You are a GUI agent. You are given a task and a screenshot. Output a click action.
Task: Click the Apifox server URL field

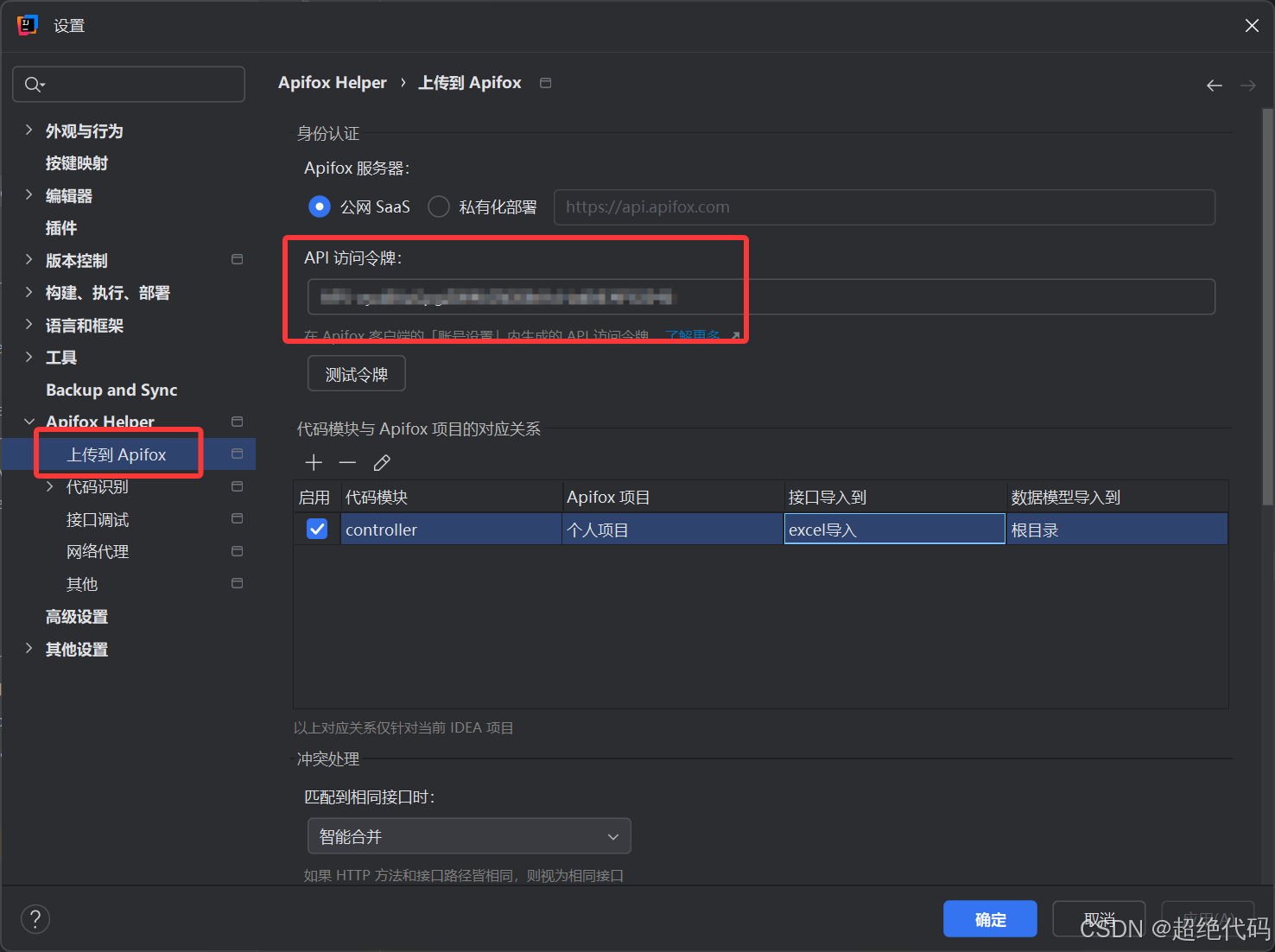coord(885,207)
